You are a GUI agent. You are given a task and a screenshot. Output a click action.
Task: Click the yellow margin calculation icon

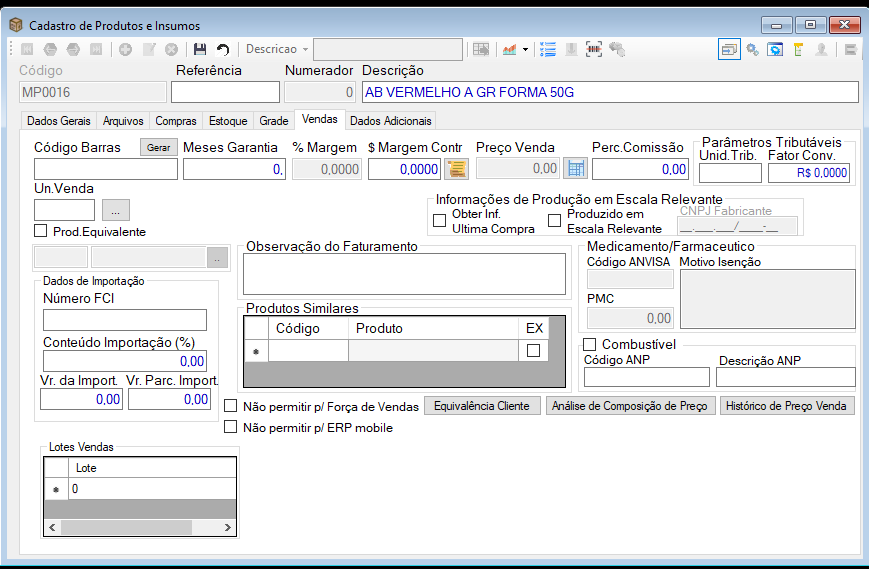pos(457,169)
